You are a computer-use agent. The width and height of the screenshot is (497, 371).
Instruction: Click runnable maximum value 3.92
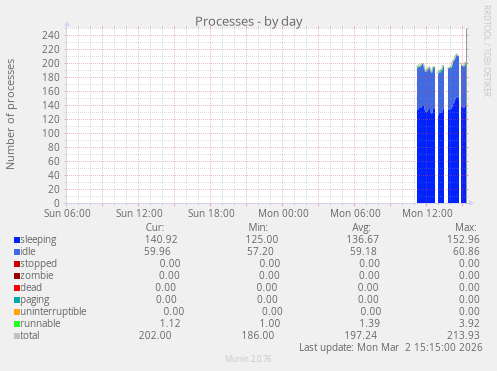[x=469, y=323]
